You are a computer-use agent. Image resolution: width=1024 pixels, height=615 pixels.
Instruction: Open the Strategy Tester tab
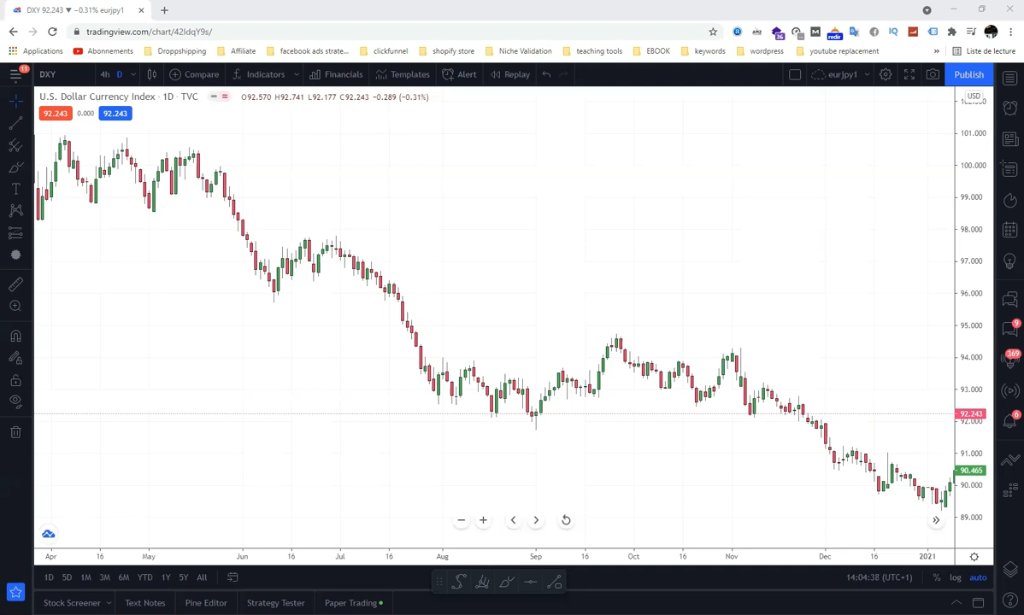(x=276, y=603)
